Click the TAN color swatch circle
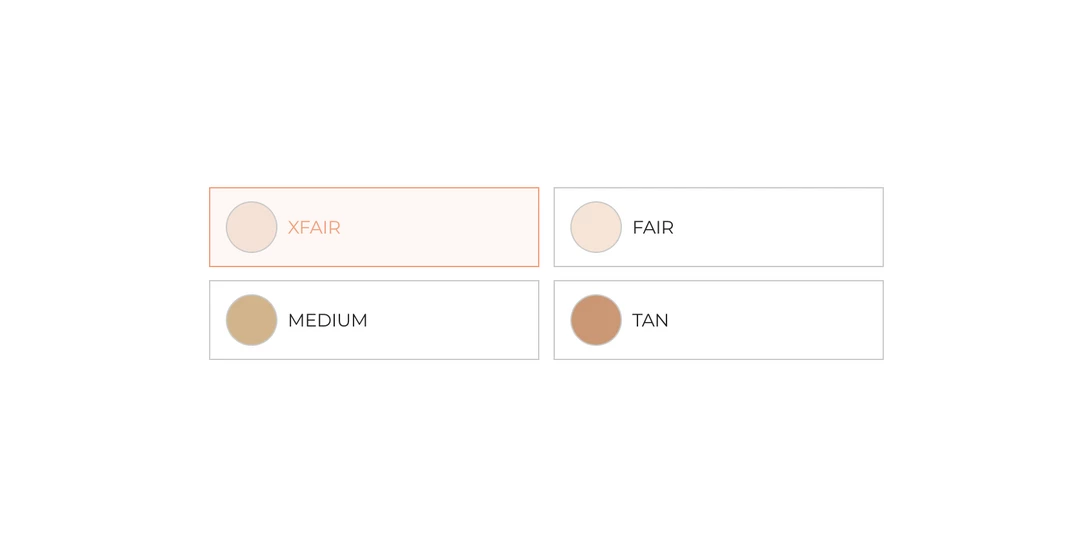The height and width of the screenshot is (533, 1080). pos(596,320)
